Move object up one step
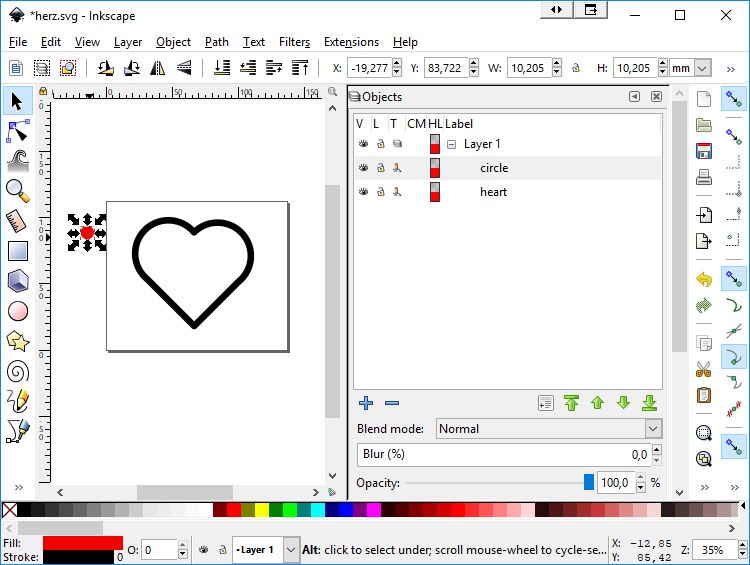 (597, 403)
